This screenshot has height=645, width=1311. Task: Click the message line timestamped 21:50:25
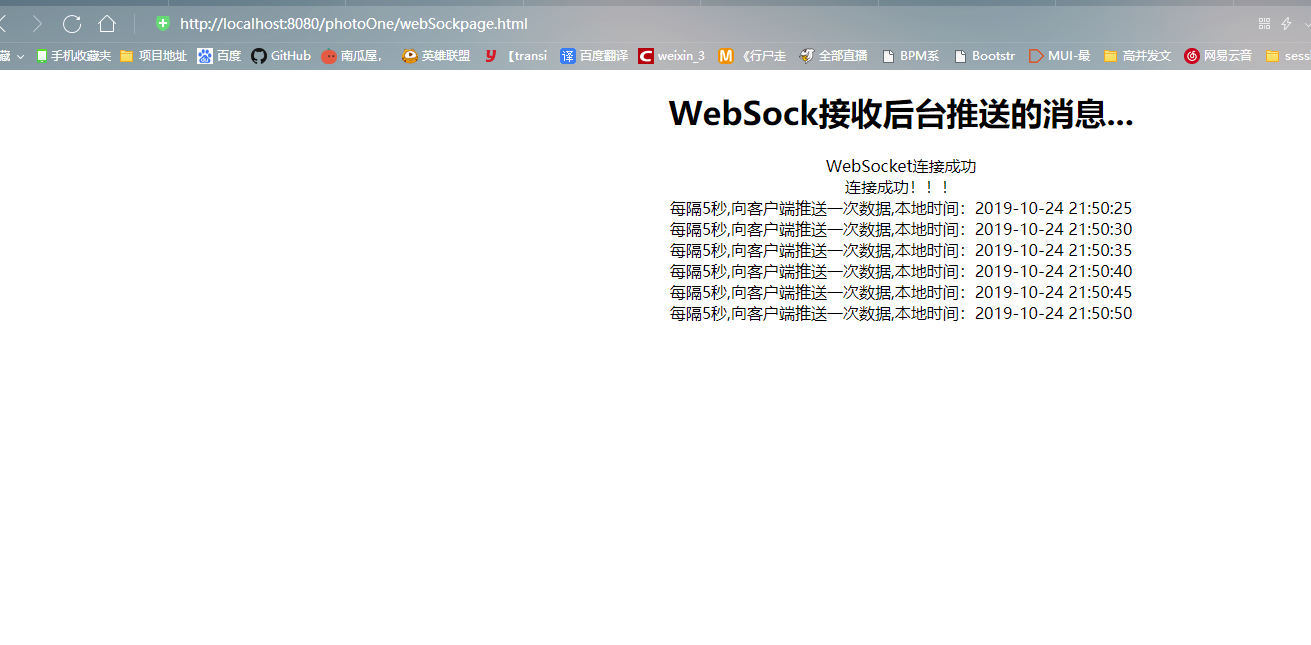(901, 208)
